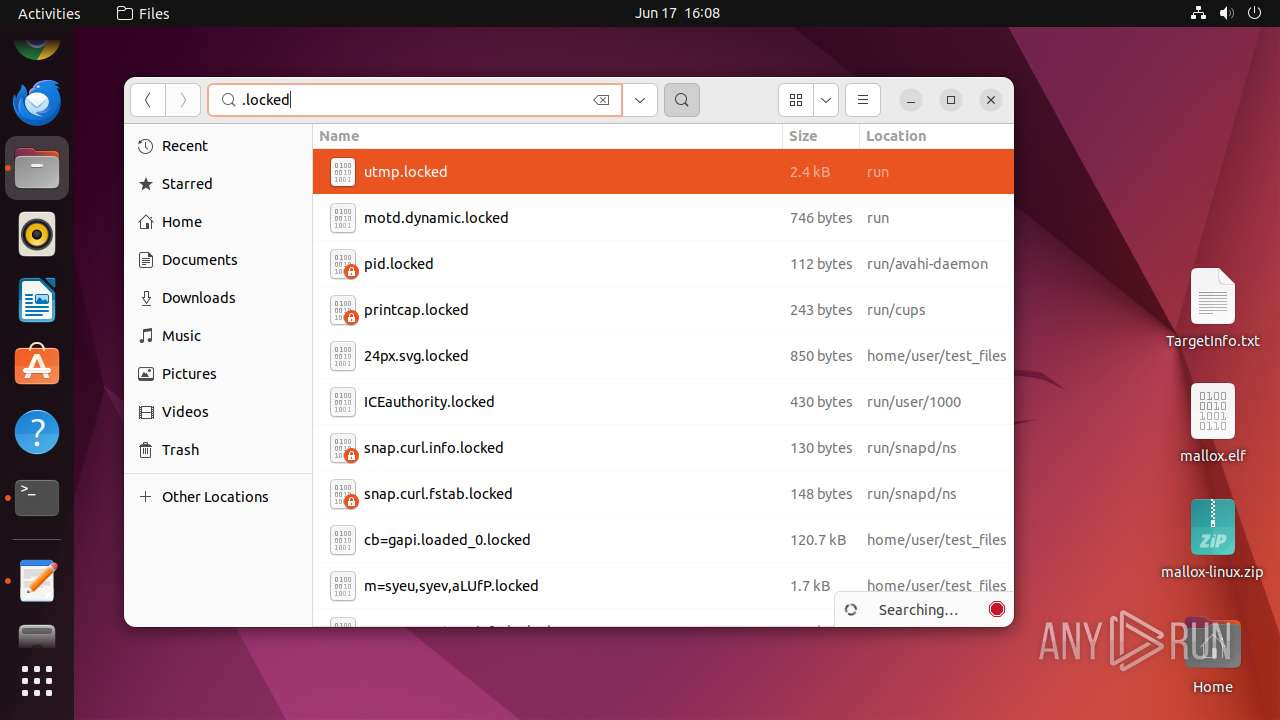Image resolution: width=1280 pixels, height=720 pixels.
Task: Click the motd.dynamic.locked file name
Action: pos(436,218)
